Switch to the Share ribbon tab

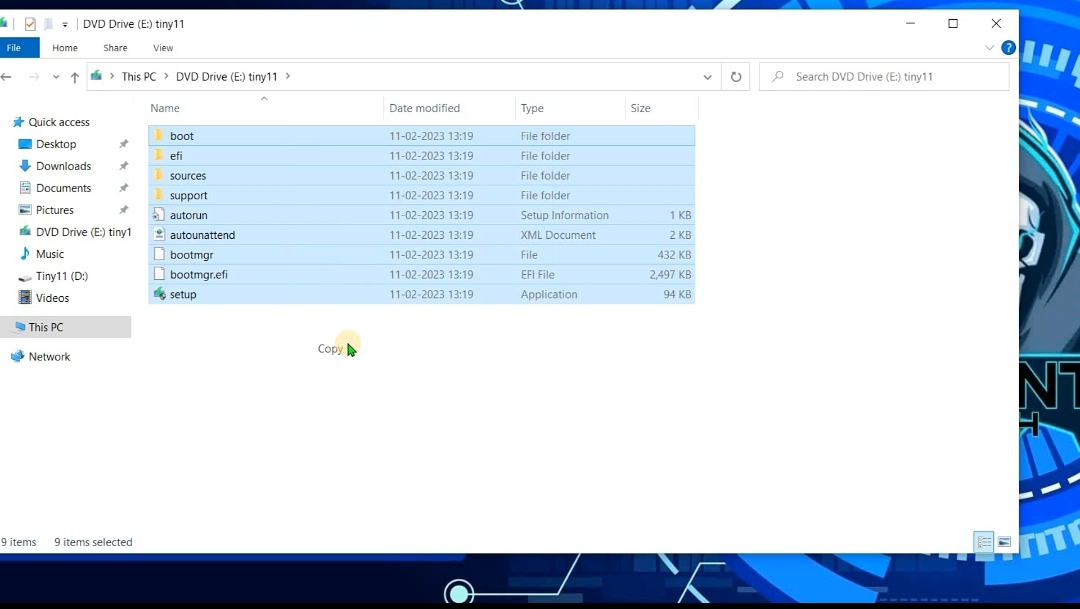coord(115,48)
